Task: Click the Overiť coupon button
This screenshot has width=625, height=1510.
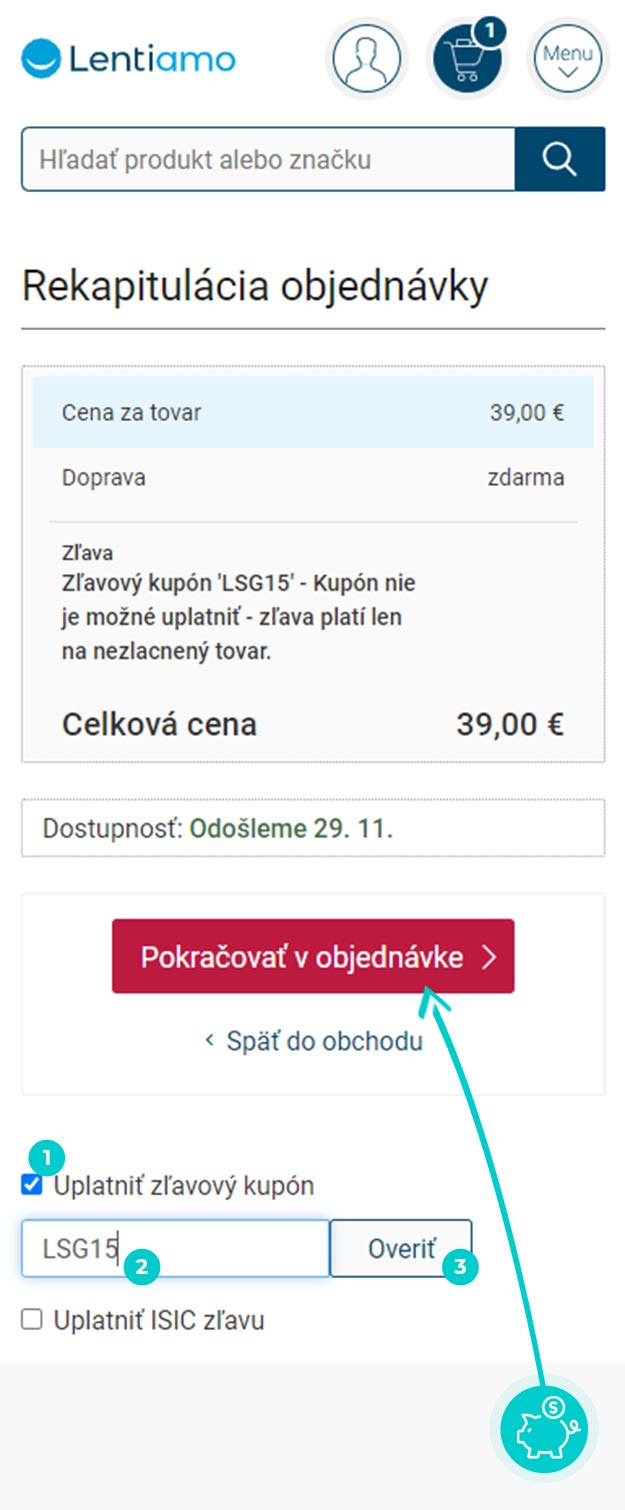Action: tap(401, 1248)
